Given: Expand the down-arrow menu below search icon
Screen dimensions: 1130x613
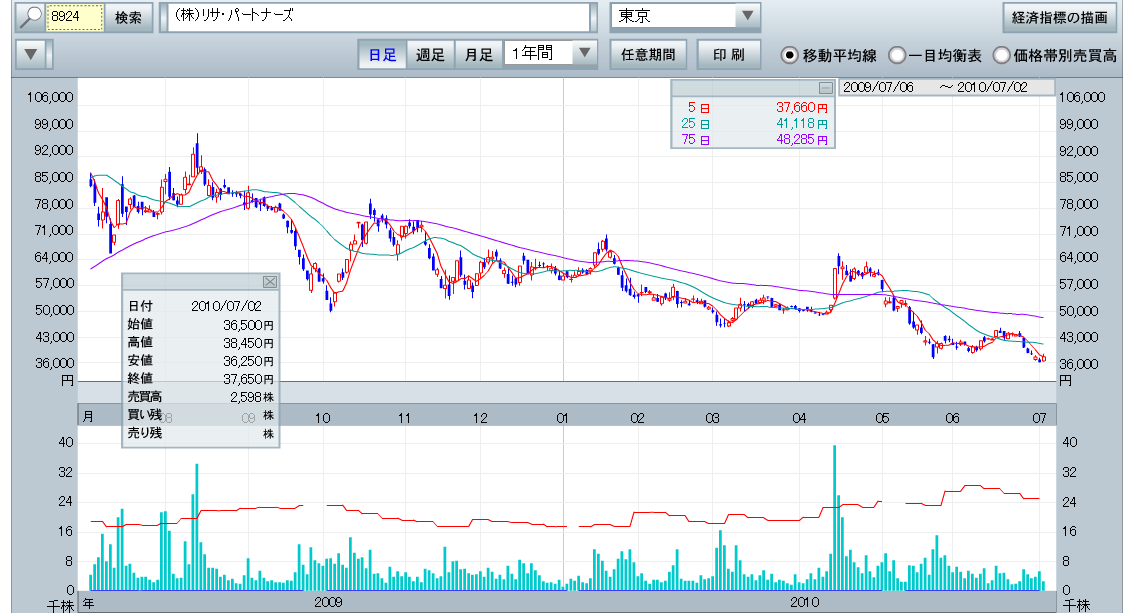Looking at the screenshot, I should 33,54.
